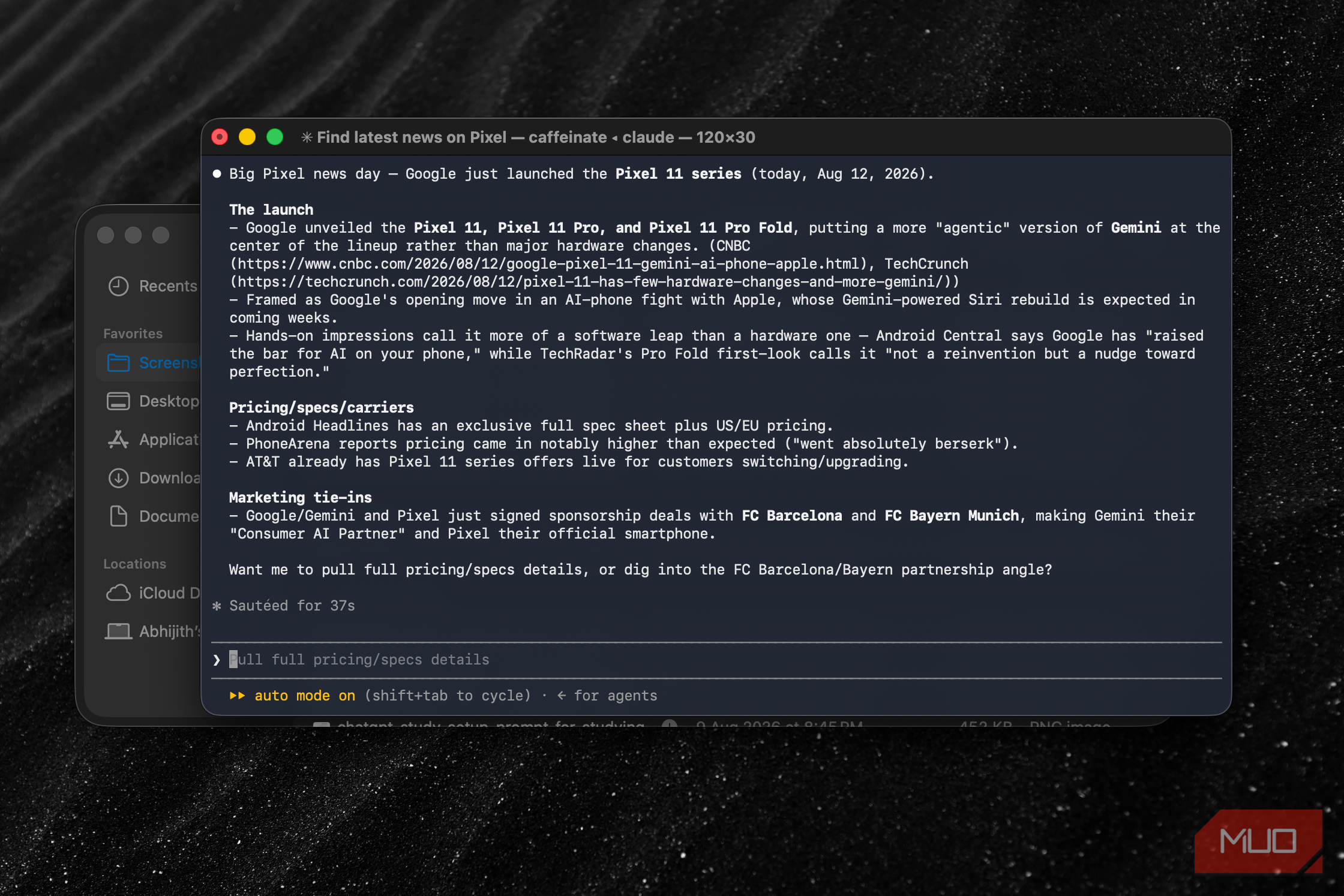This screenshot has width=1344, height=896.
Task: Click the Abhijith's laptop icon in Finder
Action: click(x=118, y=631)
